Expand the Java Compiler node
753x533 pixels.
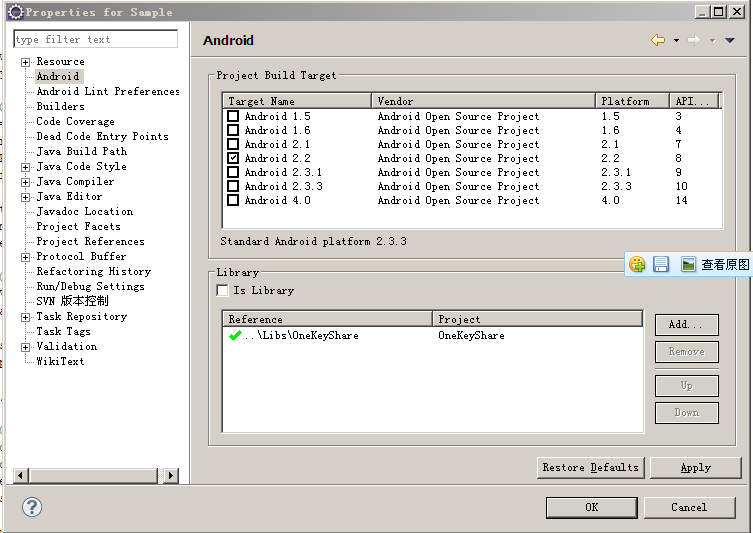click(x=25, y=182)
